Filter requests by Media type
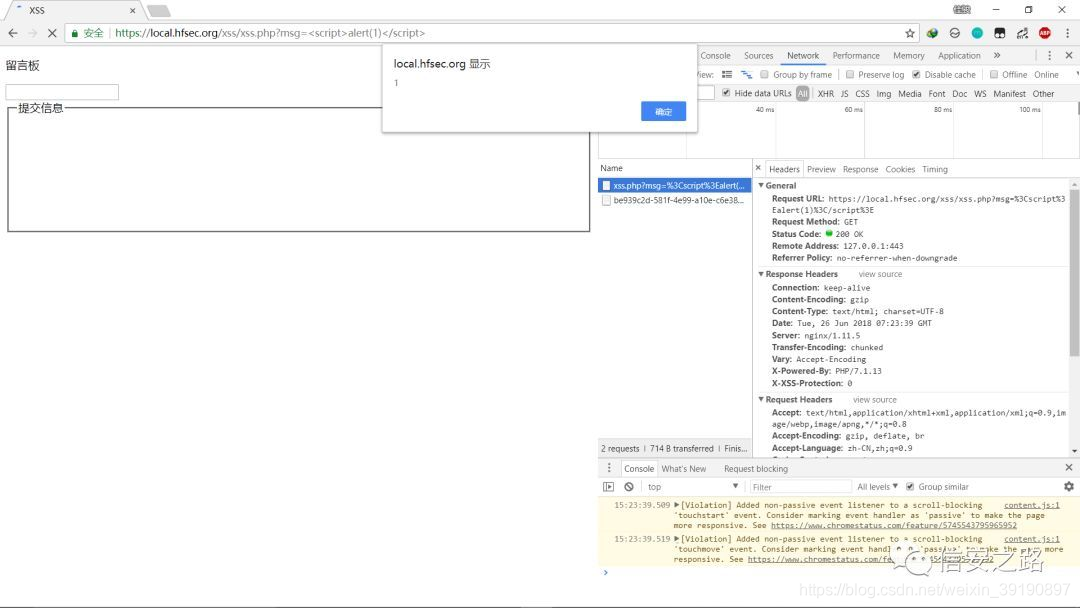The width and height of the screenshot is (1080, 608). (909, 94)
